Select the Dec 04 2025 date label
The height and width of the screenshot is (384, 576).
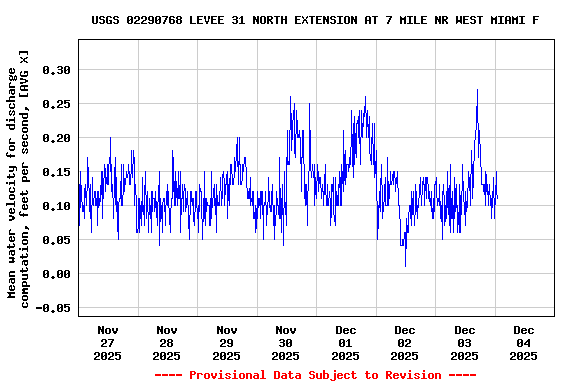pyautogui.click(x=523, y=343)
